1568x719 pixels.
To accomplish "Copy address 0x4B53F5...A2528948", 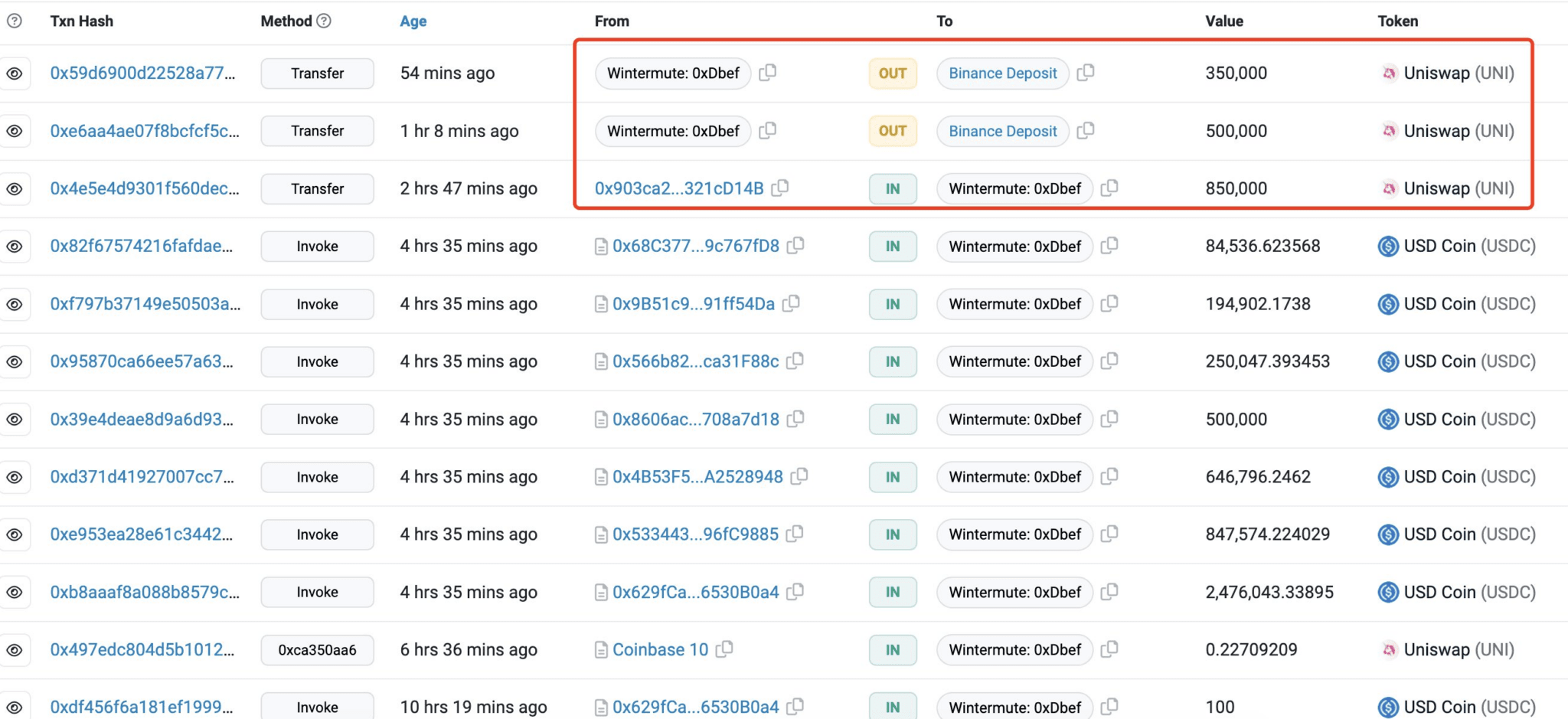I will point(799,476).
